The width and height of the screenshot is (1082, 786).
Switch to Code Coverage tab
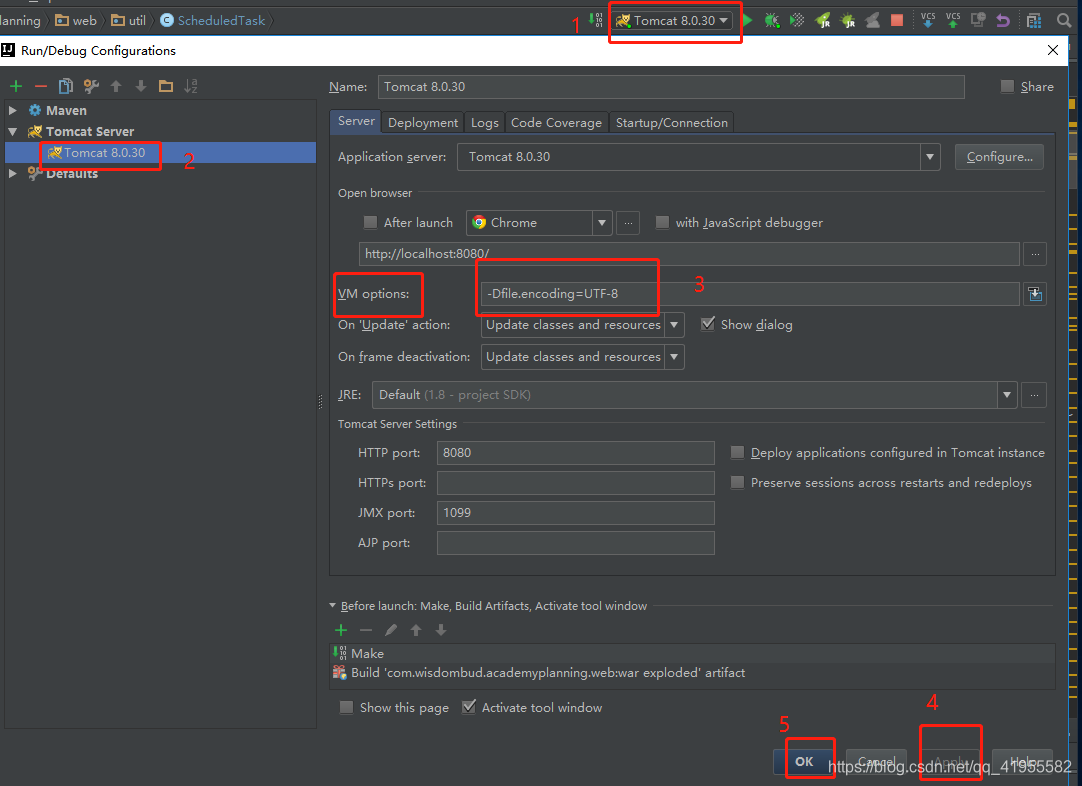[556, 122]
